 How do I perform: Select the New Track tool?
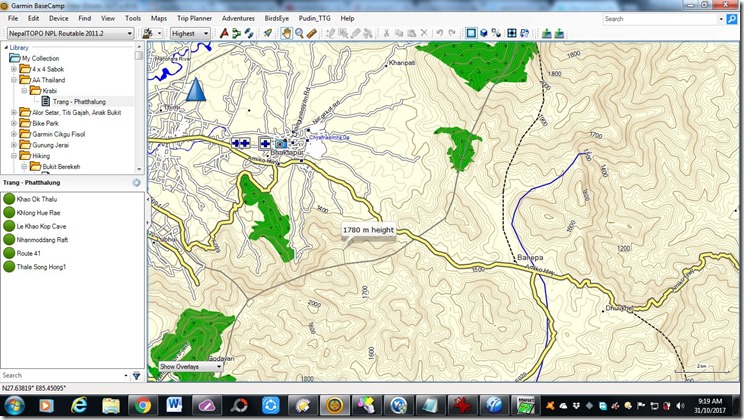click(249, 33)
